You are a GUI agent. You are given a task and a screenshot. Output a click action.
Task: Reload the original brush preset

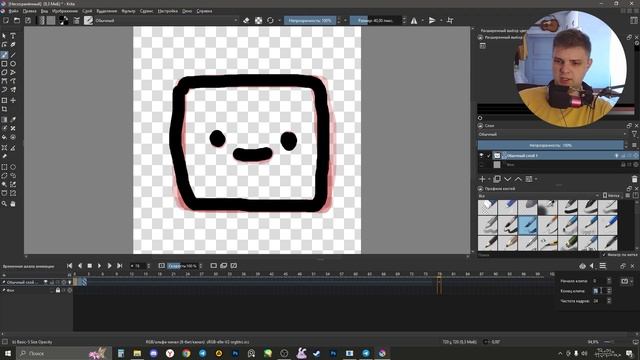click(x=270, y=20)
